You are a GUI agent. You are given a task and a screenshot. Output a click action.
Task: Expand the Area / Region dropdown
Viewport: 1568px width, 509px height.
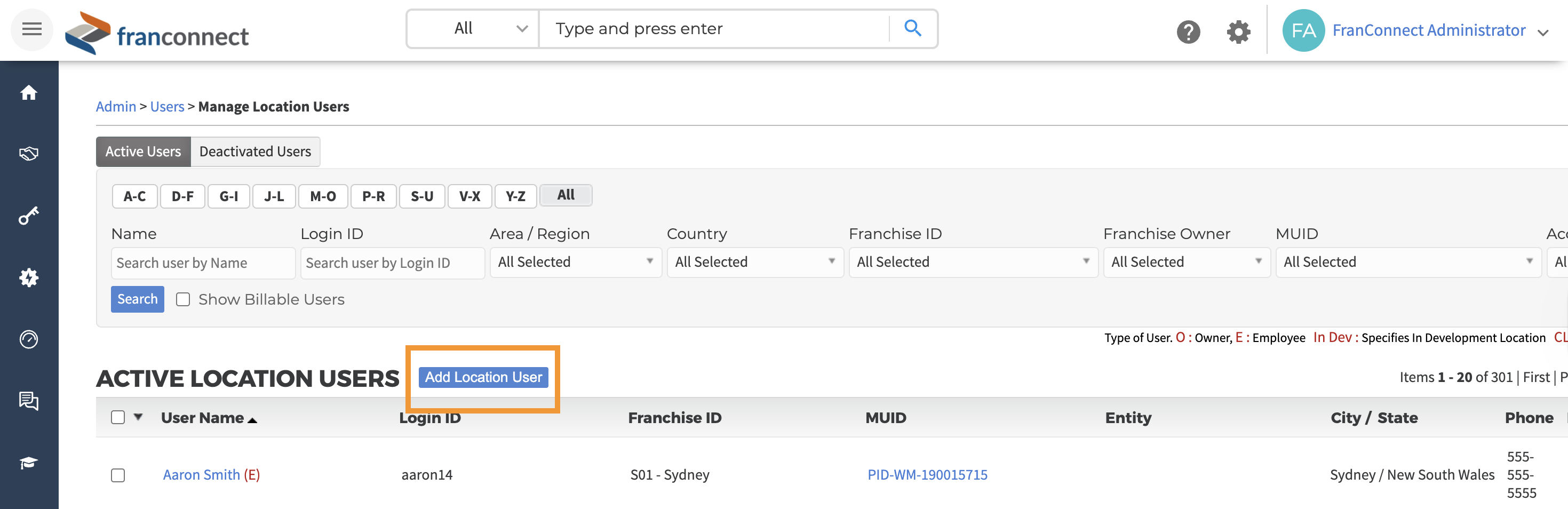click(x=575, y=263)
